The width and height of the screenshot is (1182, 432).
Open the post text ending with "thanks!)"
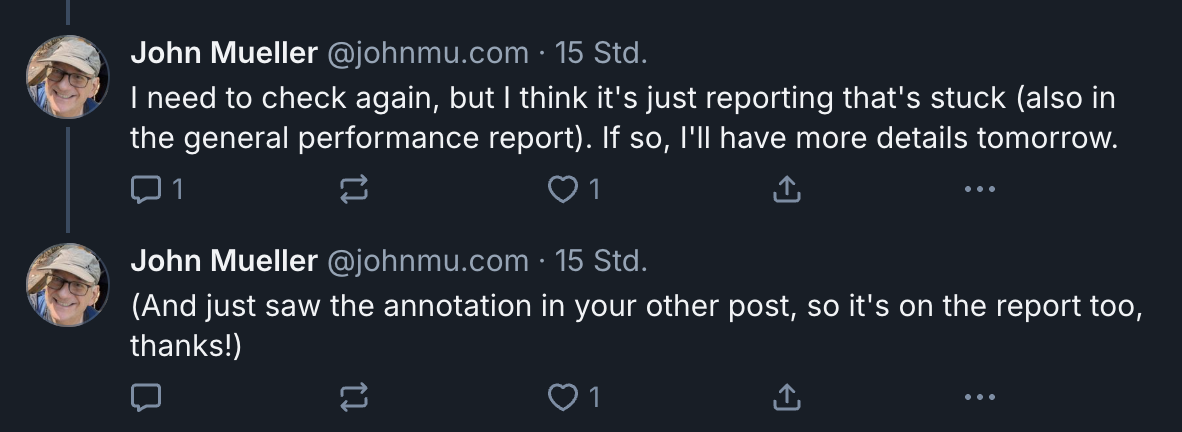620,327
